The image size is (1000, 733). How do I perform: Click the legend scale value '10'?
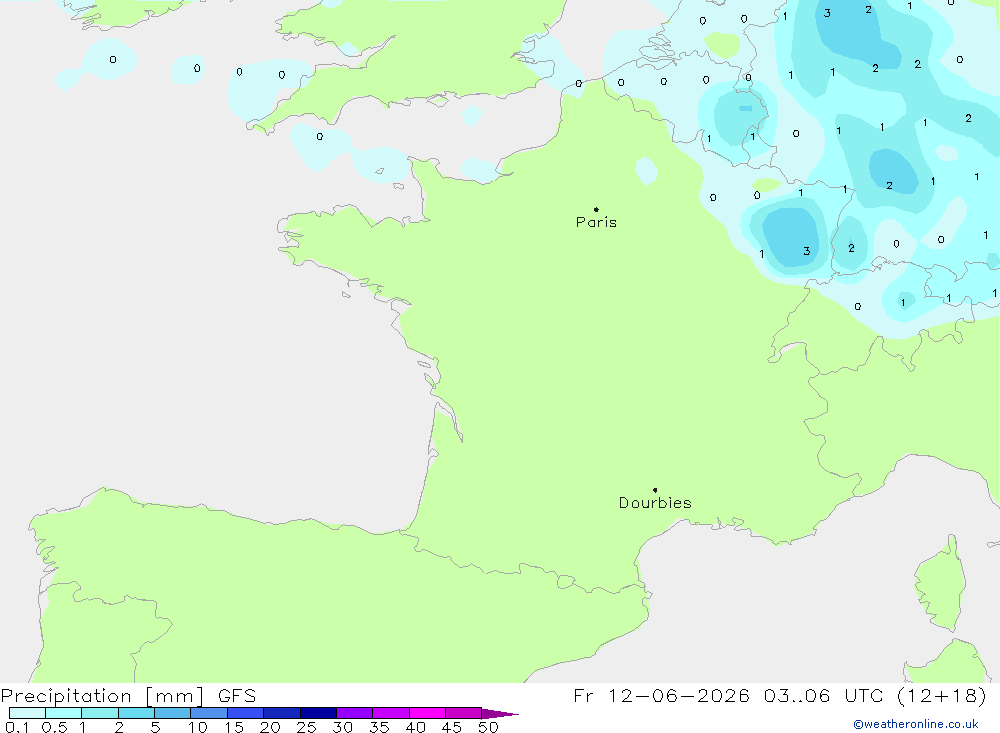coord(198,727)
